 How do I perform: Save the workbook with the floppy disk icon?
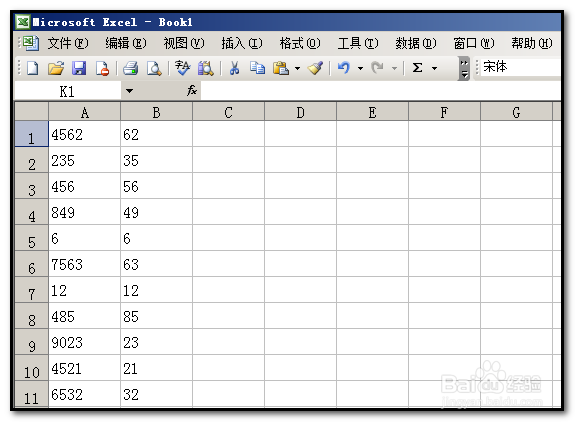pyautogui.click(x=79, y=68)
